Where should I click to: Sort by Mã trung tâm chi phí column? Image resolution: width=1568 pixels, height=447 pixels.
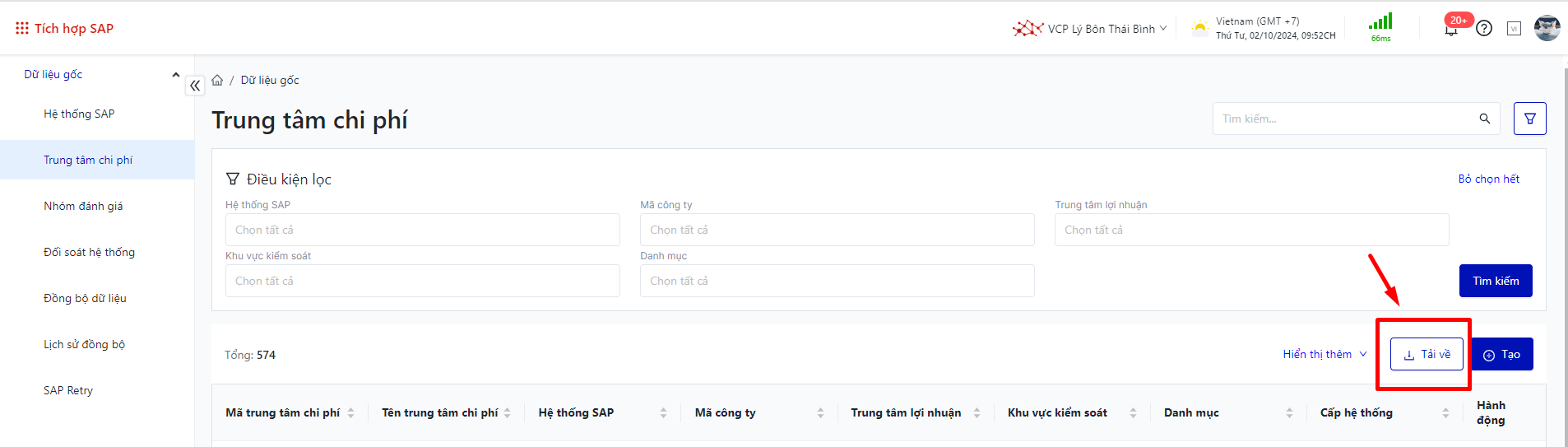[x=350, y=412]
